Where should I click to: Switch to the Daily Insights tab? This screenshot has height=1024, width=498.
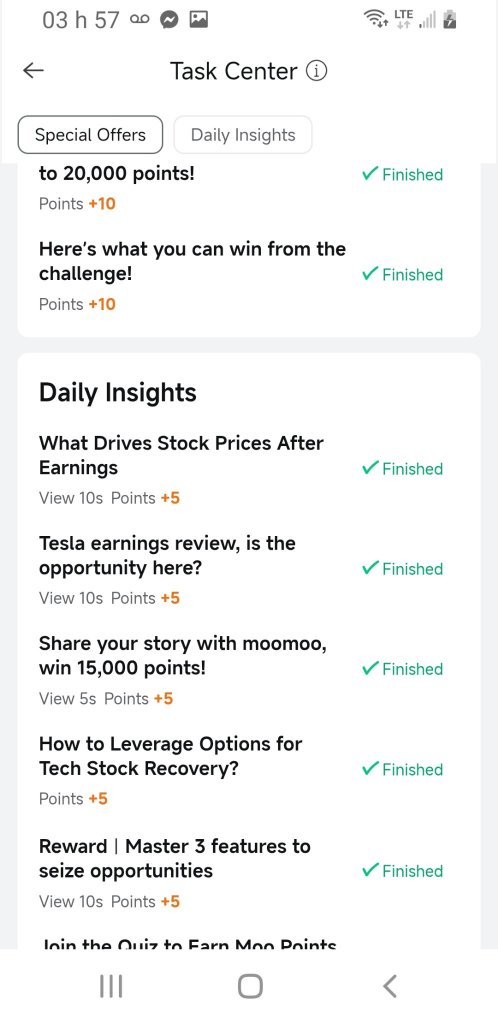pyautogui.click(x=243, y=135)
